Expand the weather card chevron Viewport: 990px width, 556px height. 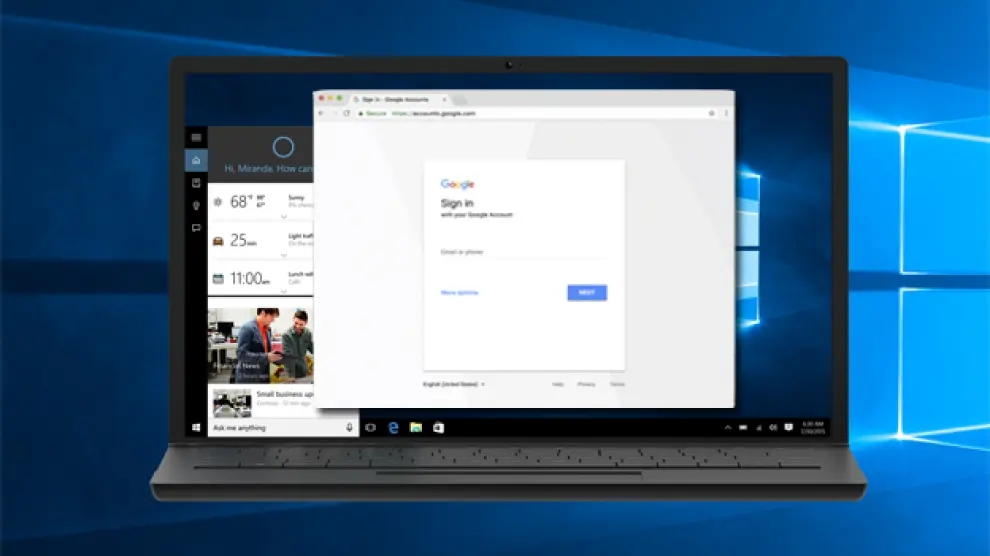tap(283, 216)
